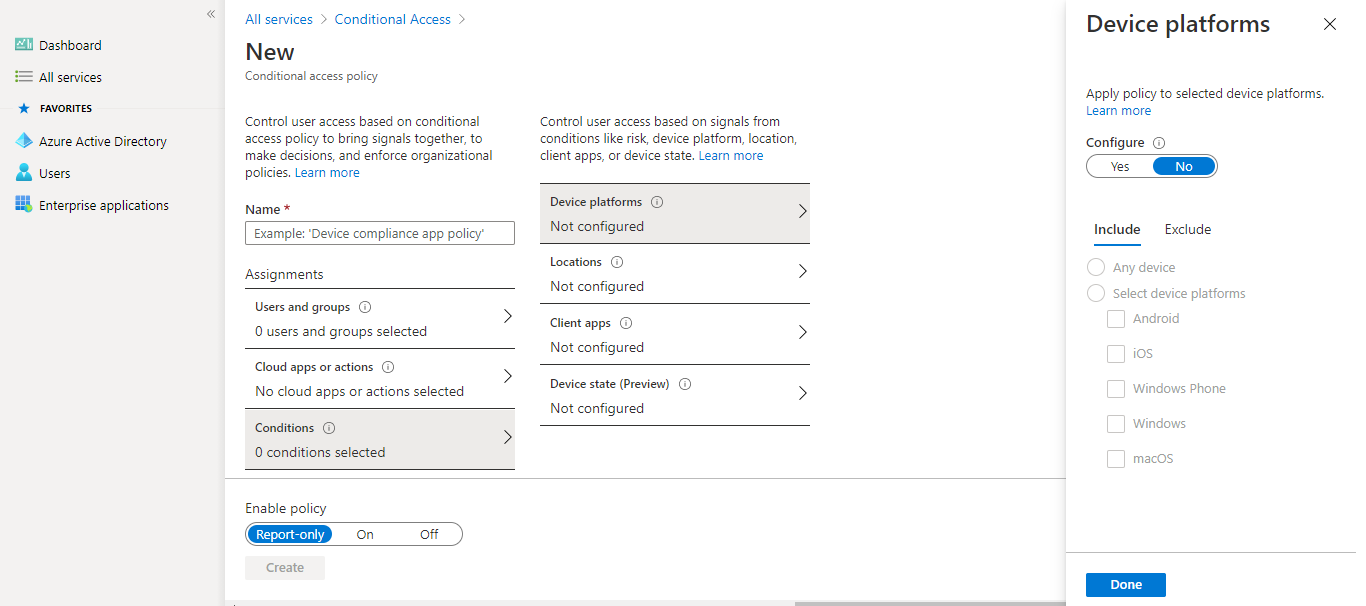Set Configure toggle to No

click(x=1184, y=167)
